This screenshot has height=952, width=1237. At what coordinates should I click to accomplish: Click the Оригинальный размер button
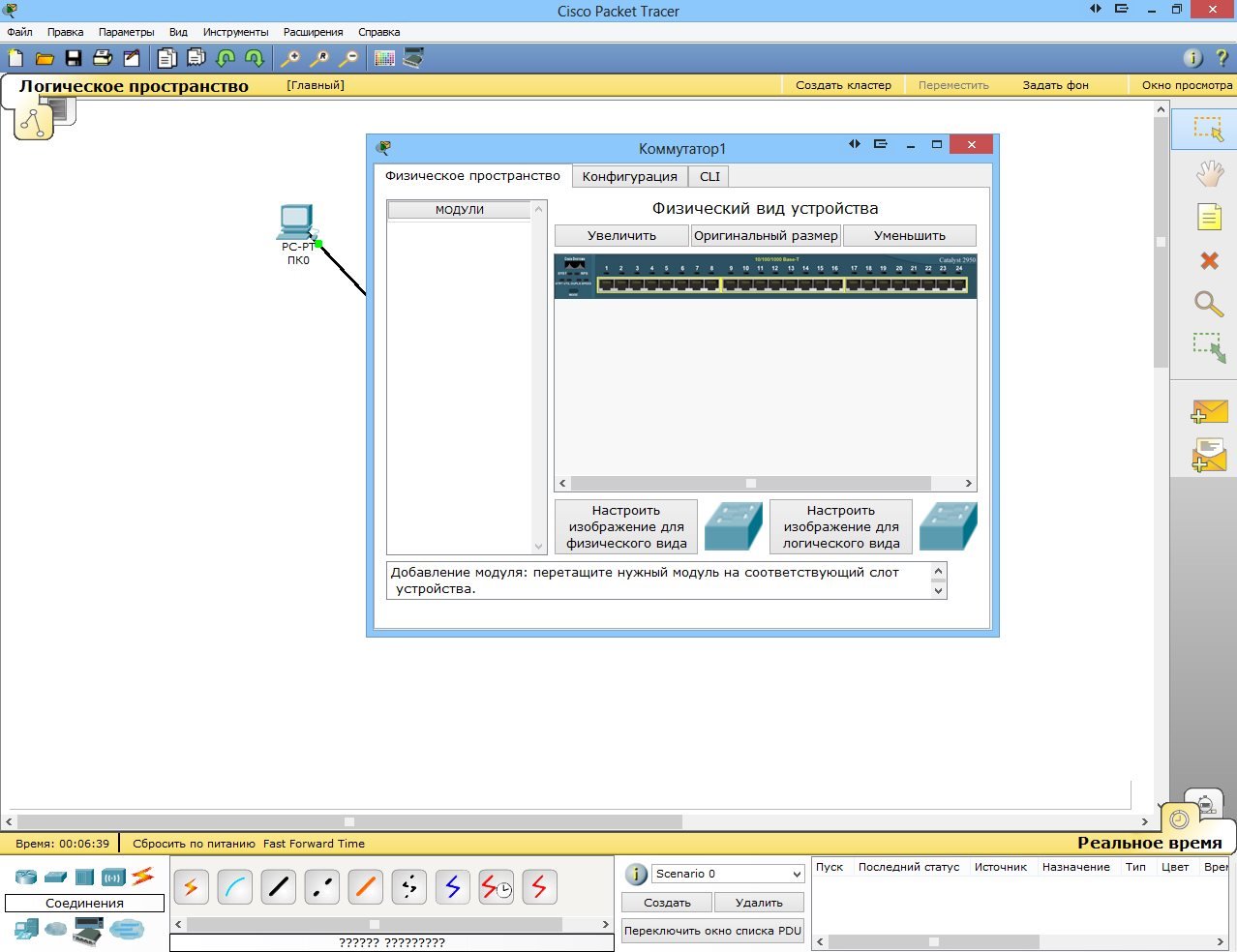[x=766, y=235]
